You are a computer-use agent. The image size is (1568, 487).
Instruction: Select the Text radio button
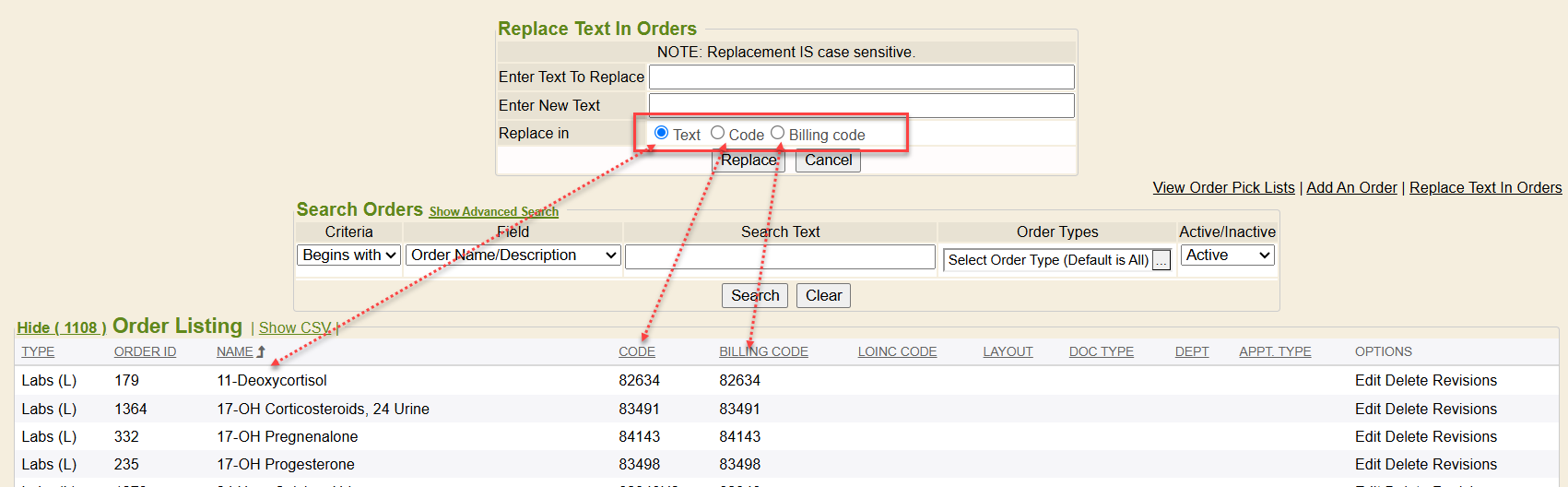point(661,133)
